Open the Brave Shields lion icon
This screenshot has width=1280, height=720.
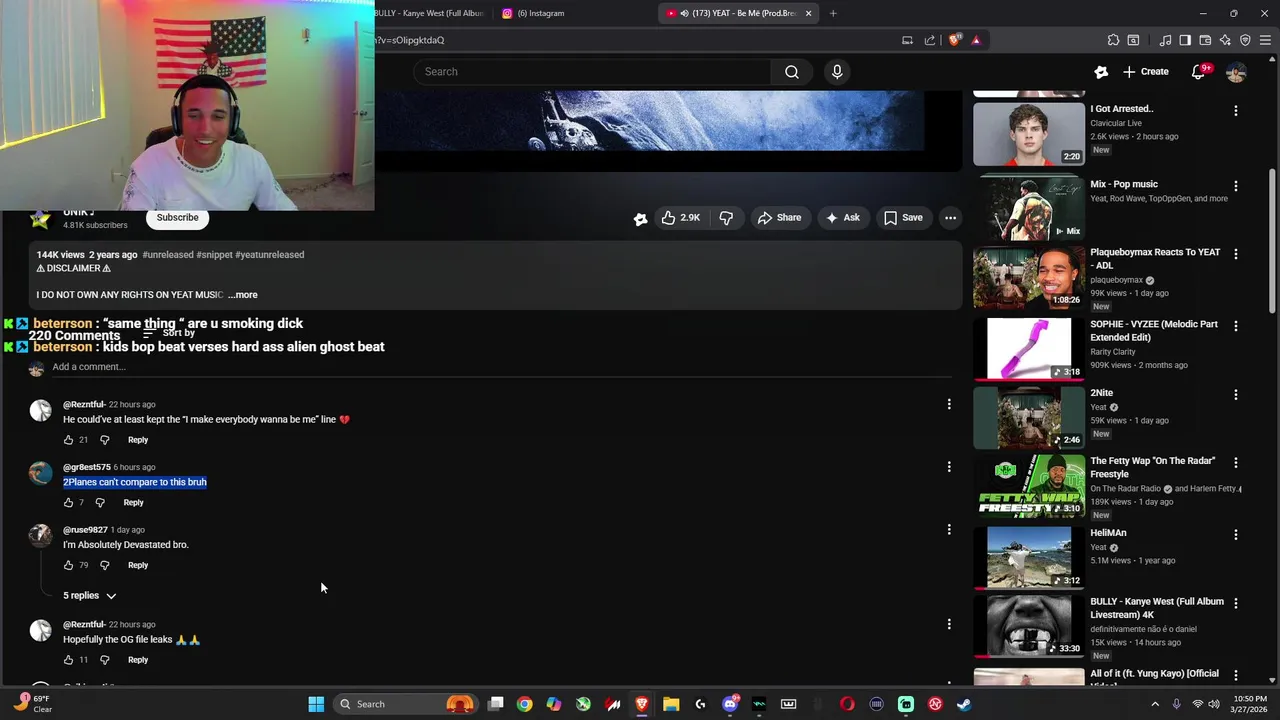coord(955,40)
